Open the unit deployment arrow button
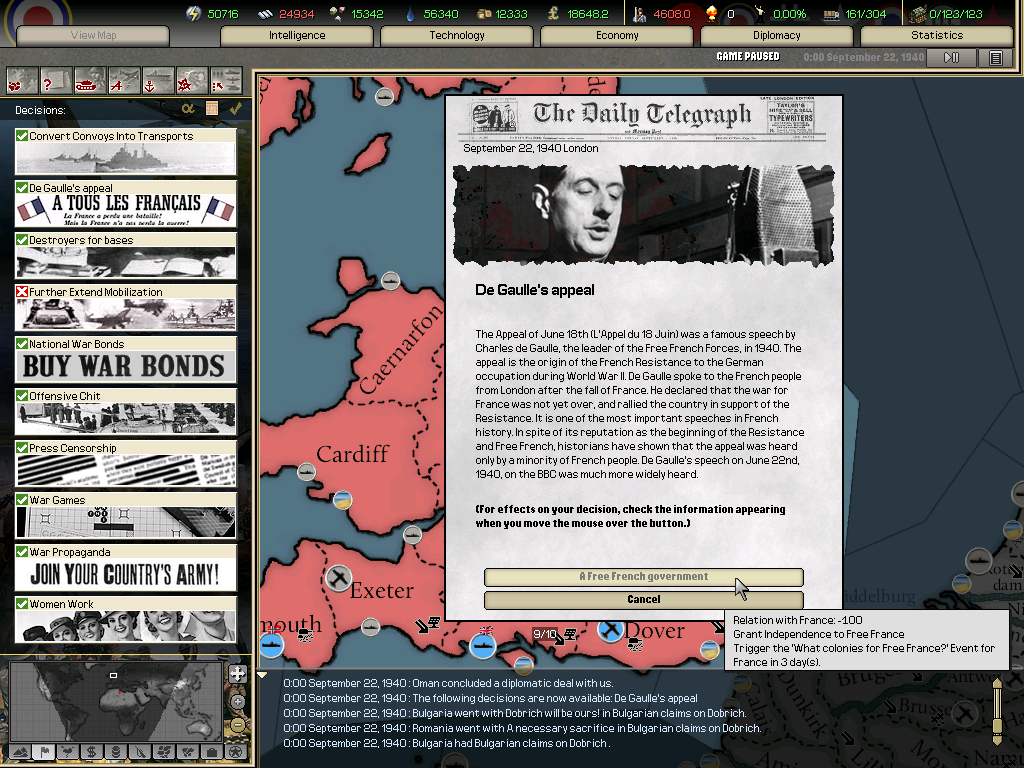The width and height of the screenshot is (1024, 768). [x=226, y=82]
